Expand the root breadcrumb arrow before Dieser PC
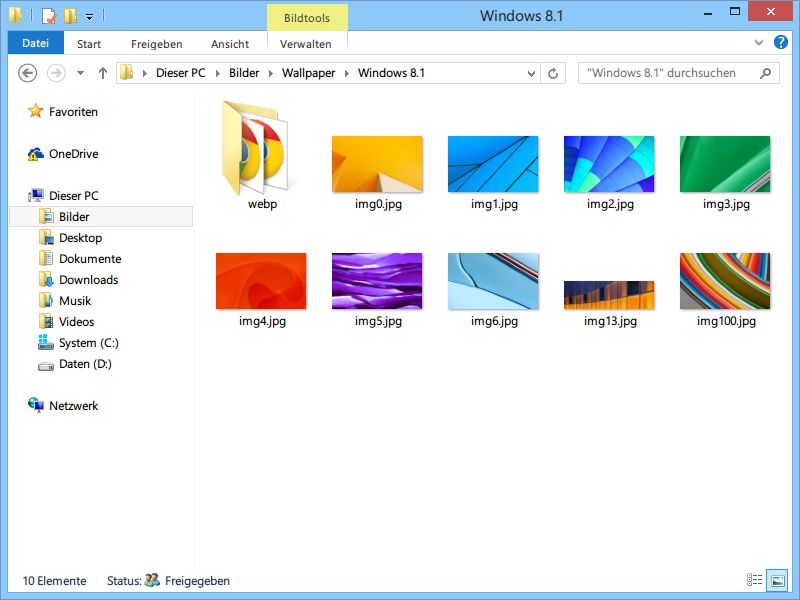 click(145, 73)
